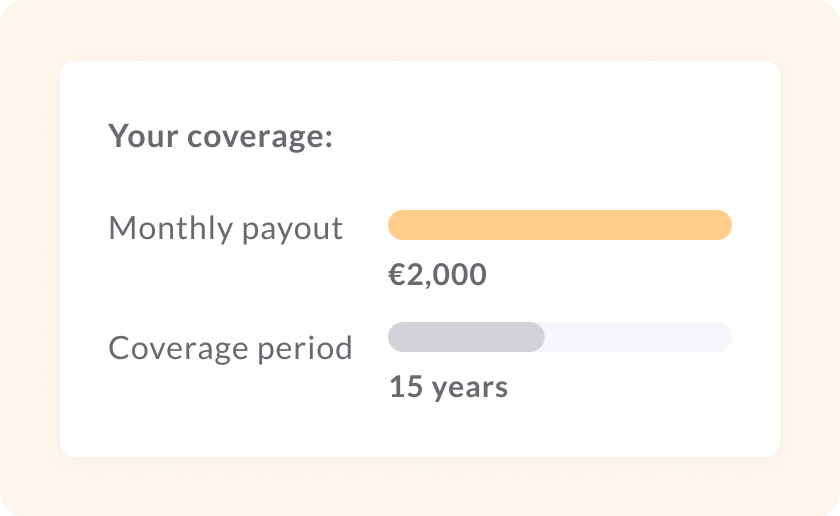The width and height of the screenshot is (840, 516).
Task: Click the "Monthly payout" label
Action: click(225, 228)
